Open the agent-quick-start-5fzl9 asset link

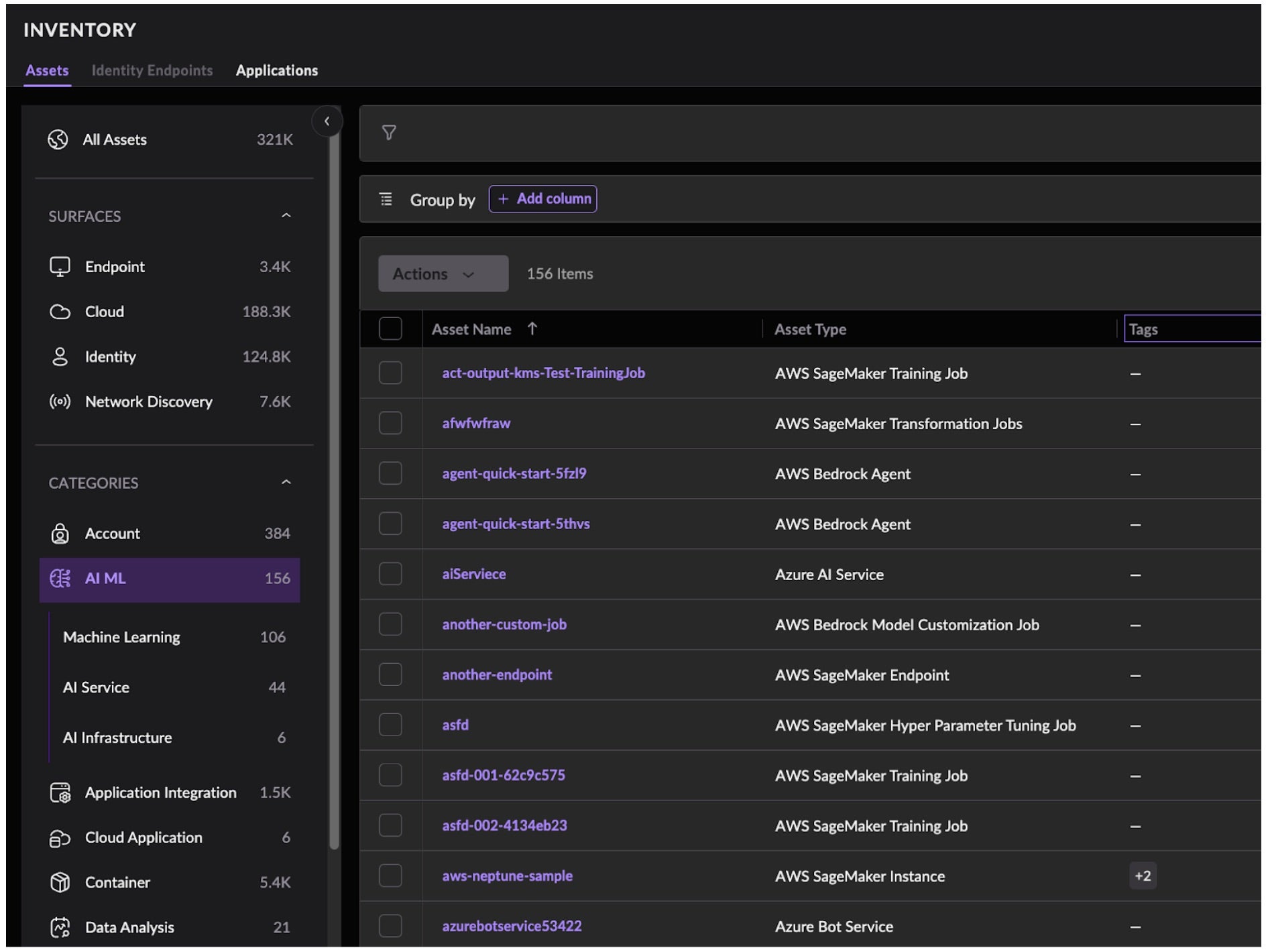click(514, 473)
